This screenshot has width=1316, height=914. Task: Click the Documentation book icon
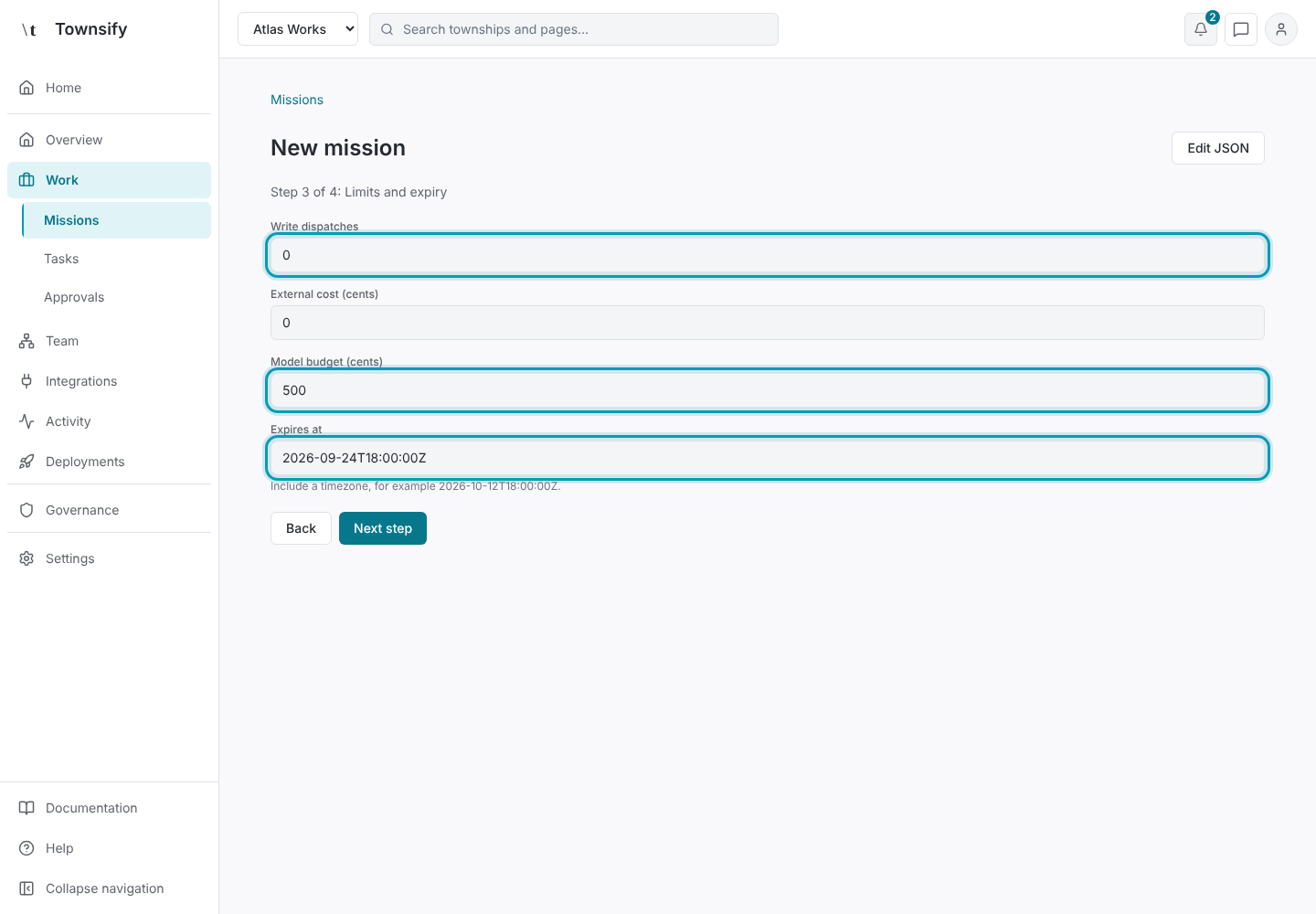click(x=27, y=808)
